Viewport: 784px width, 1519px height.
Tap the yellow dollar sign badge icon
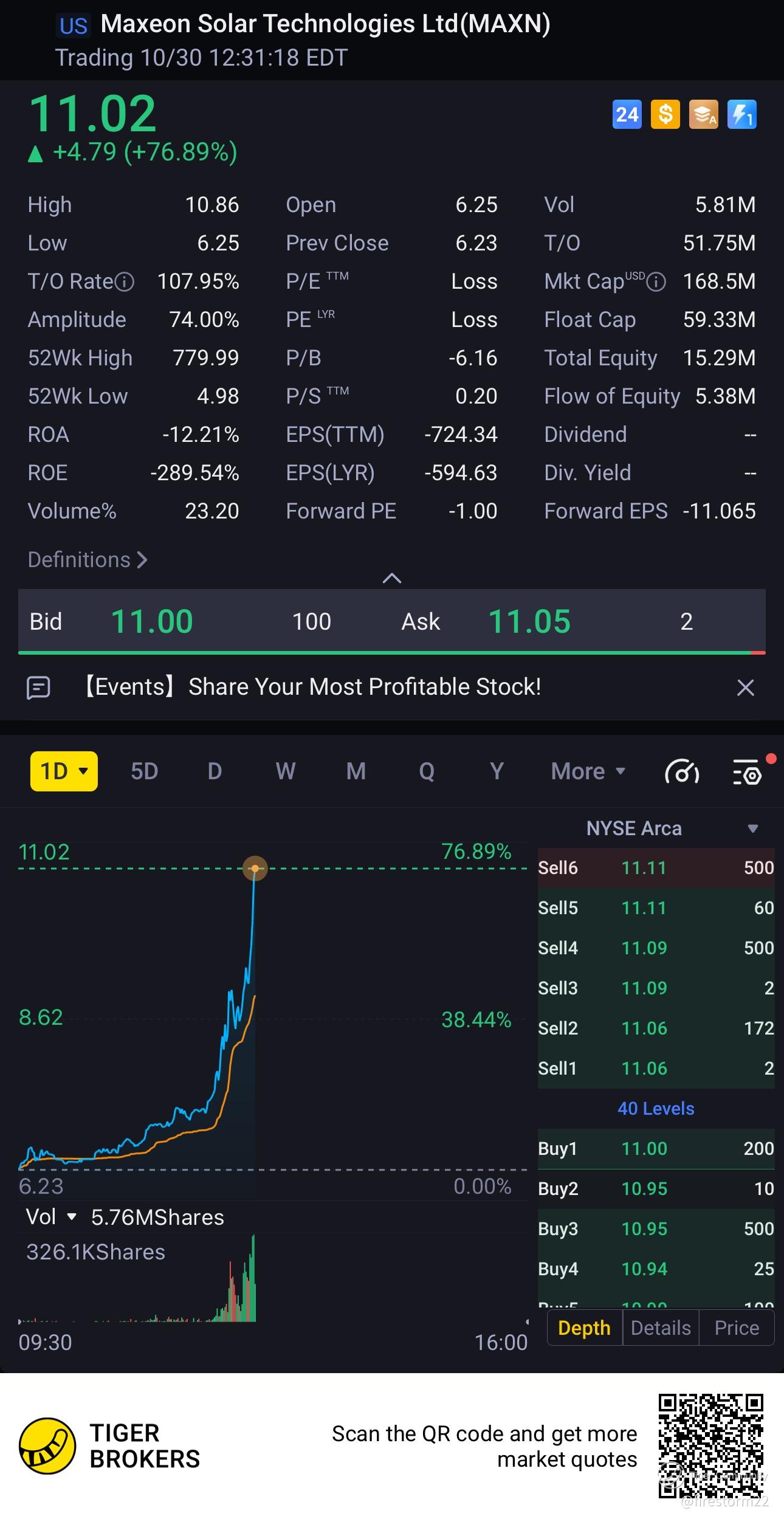pos(665,114)
